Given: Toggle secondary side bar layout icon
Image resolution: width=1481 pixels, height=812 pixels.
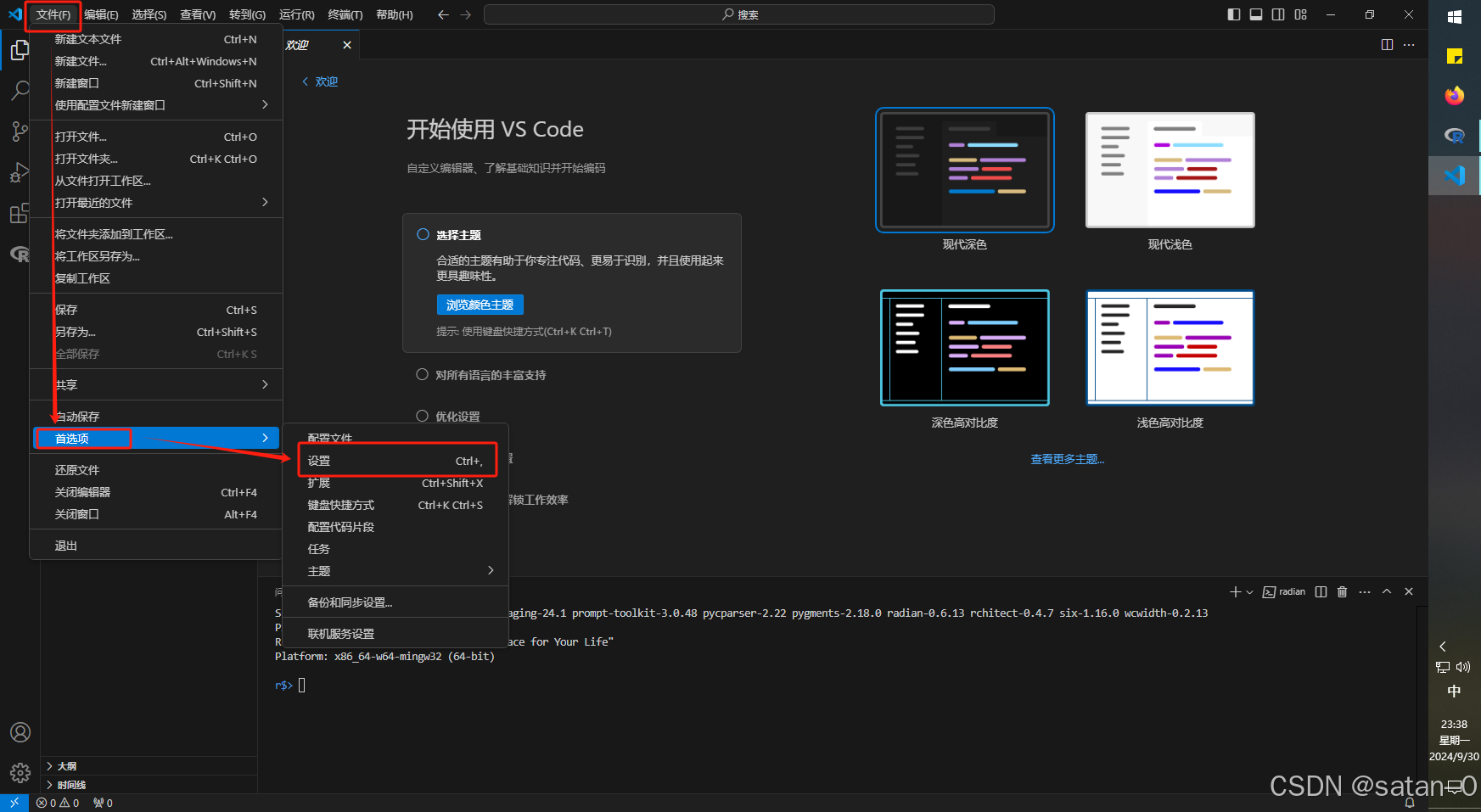Looking at the screenshot, I should point(1278,14).
